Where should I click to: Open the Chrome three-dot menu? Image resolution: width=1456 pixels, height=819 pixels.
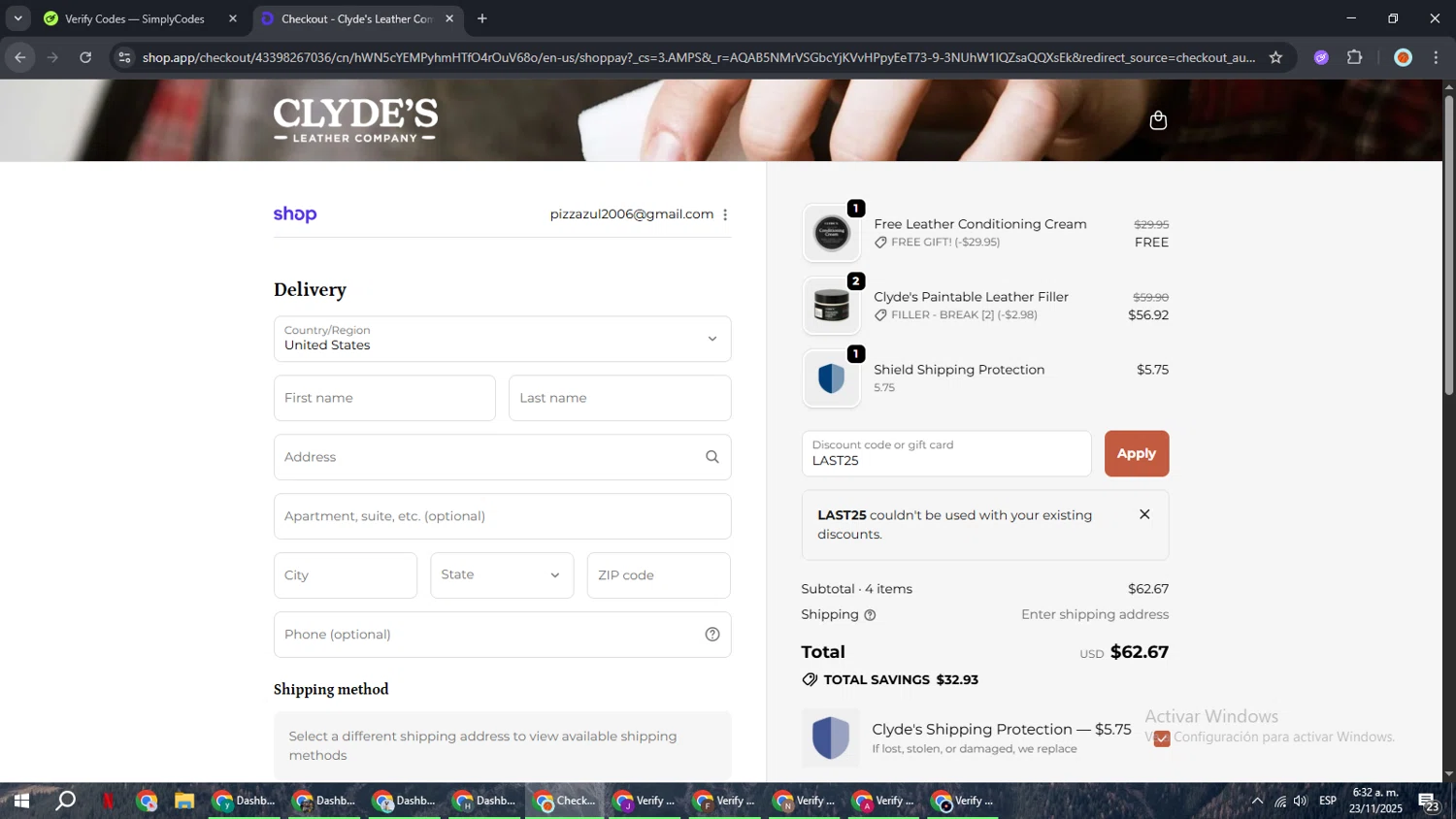[x=1436, y=57]
